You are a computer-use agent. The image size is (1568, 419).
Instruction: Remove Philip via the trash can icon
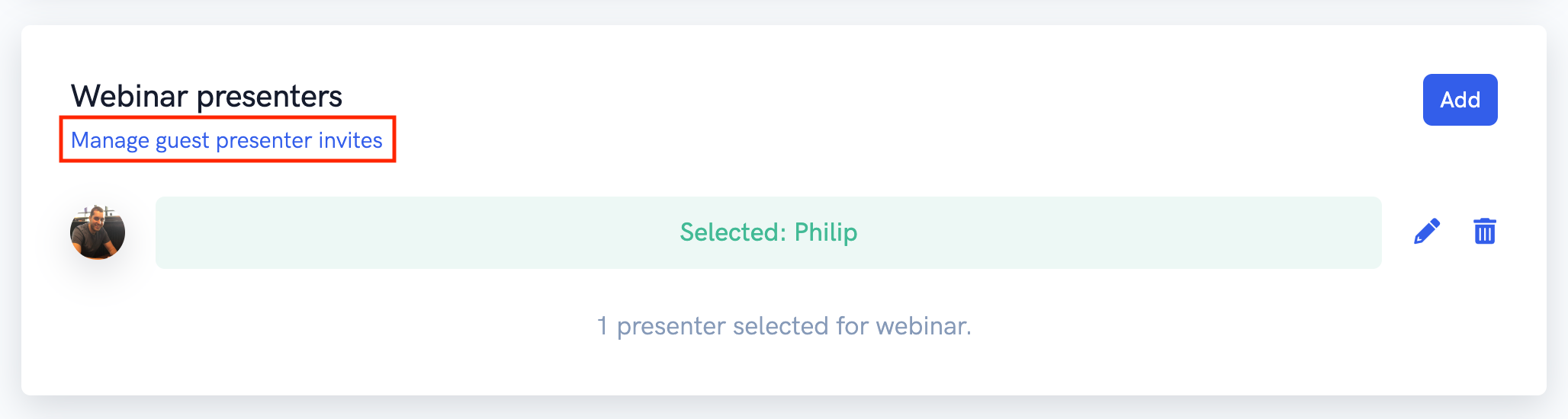tap(1484, 232)
